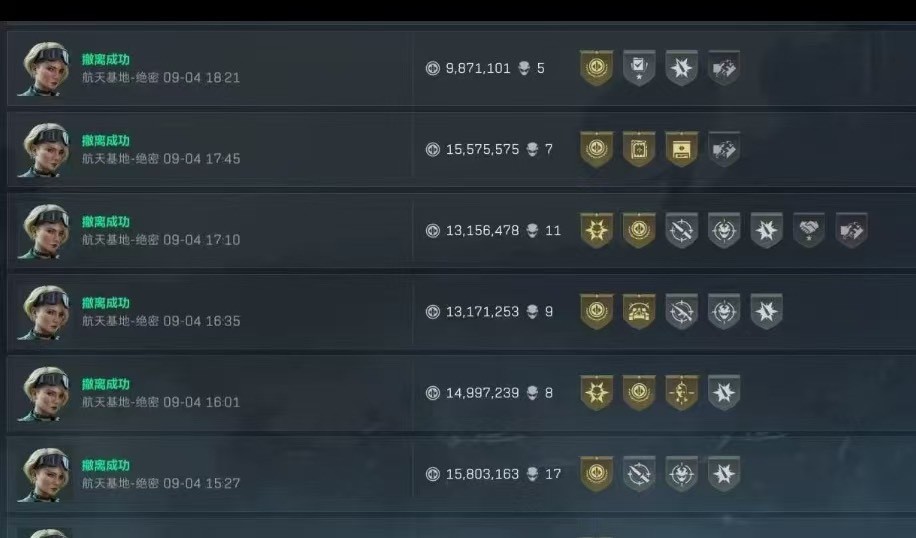916x538 pixels.
Task: Click the skull icon beside 17 kills
Action: click(532, 474)
